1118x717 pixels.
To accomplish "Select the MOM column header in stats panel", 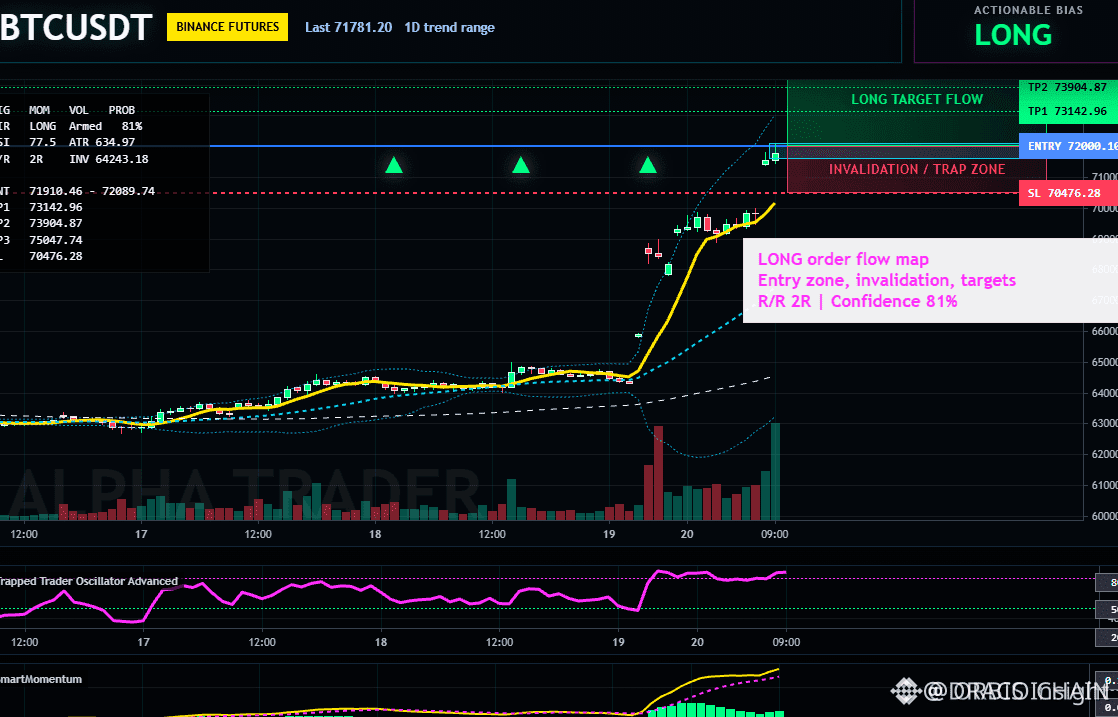I will 39,110.
